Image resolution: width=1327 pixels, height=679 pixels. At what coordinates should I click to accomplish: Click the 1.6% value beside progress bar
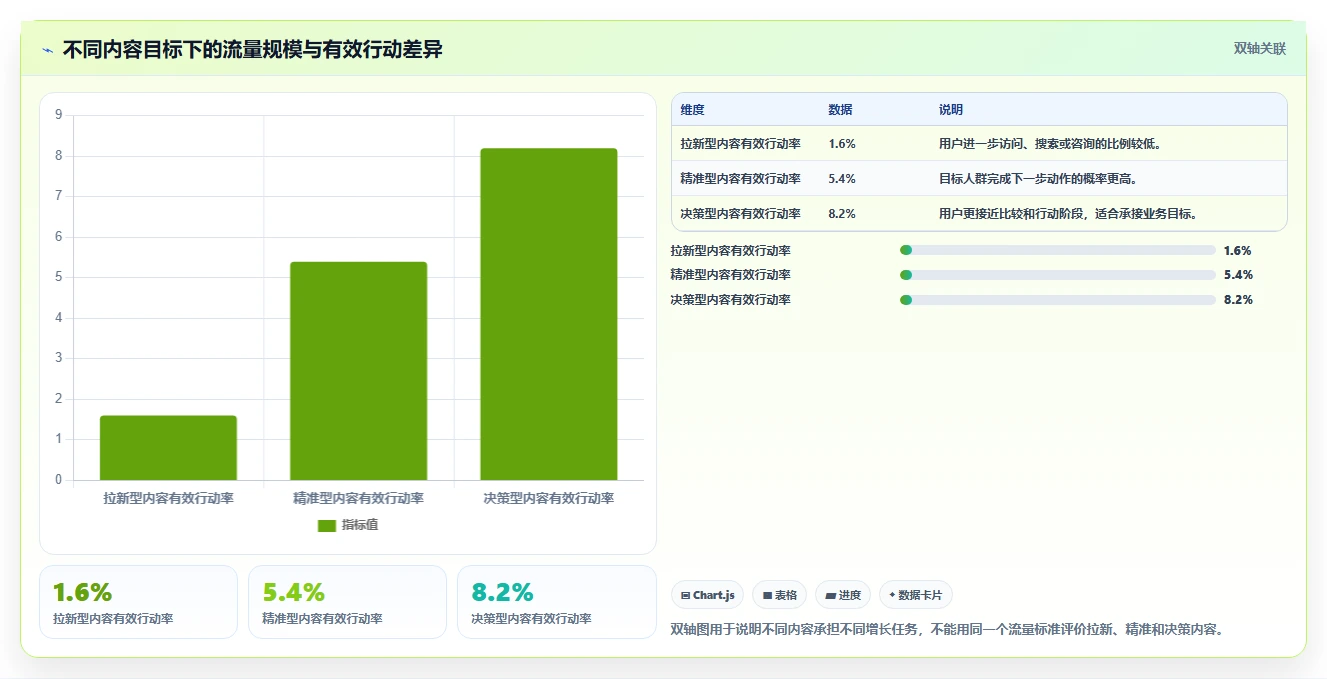1238,251
